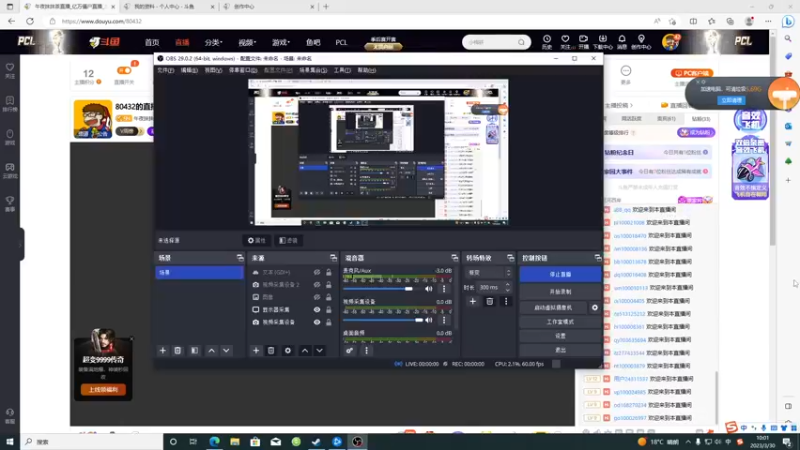Viewport: 800px width, 450px height.
Task: Open 麦克风/Aux channel three-dot options
Action: [444, 289]
